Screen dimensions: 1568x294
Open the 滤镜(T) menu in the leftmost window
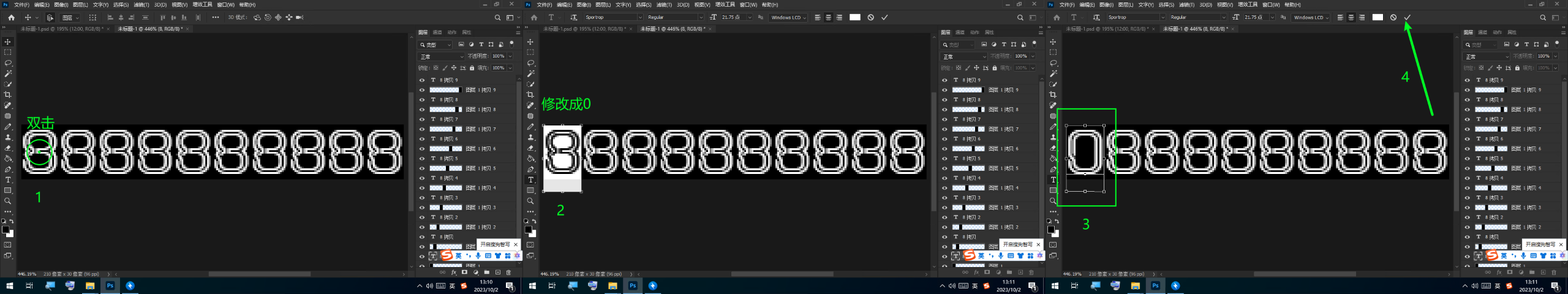(x=141, y=5)
